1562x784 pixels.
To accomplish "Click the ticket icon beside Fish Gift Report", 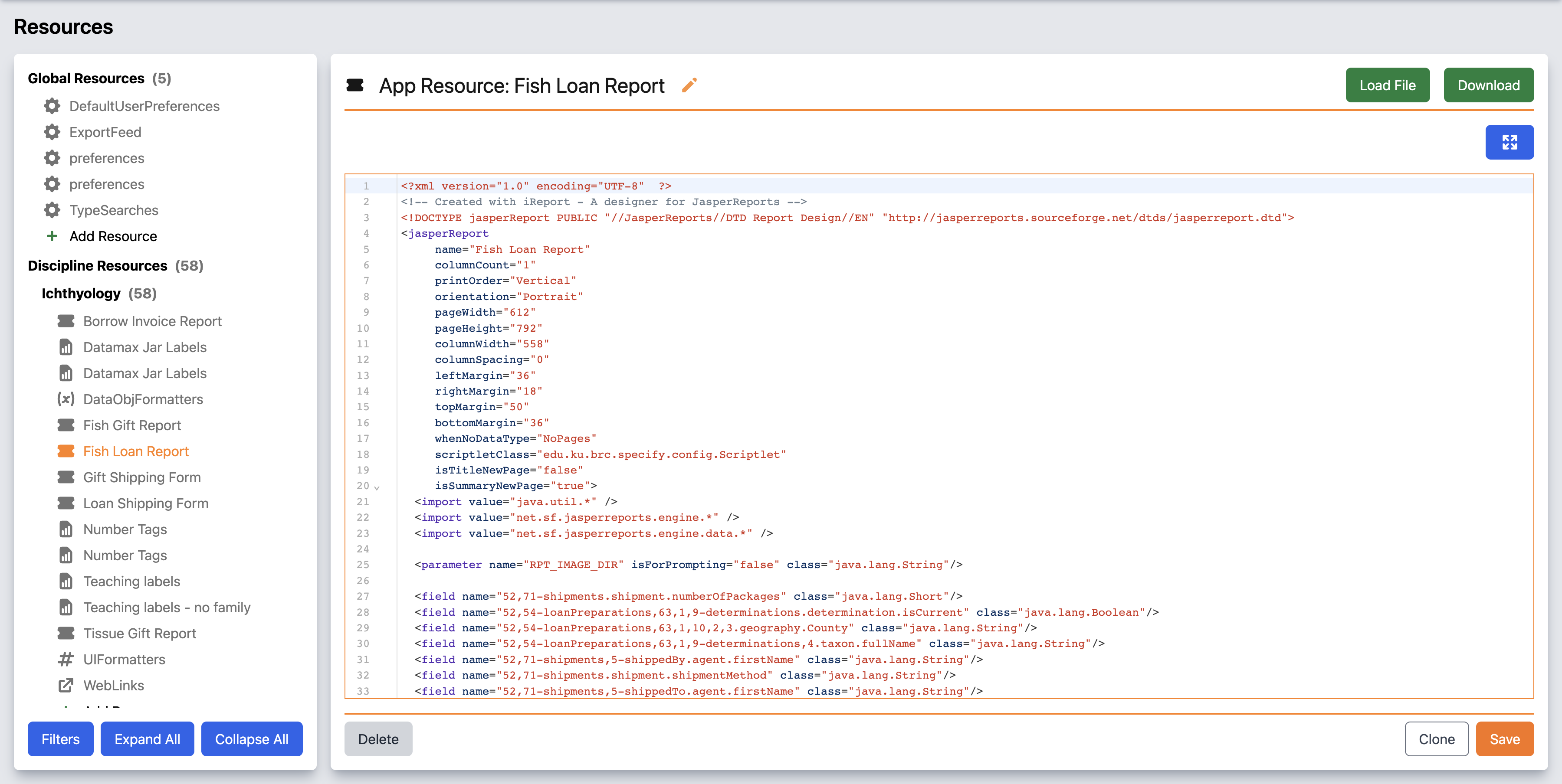I will (x=66, y=425).
